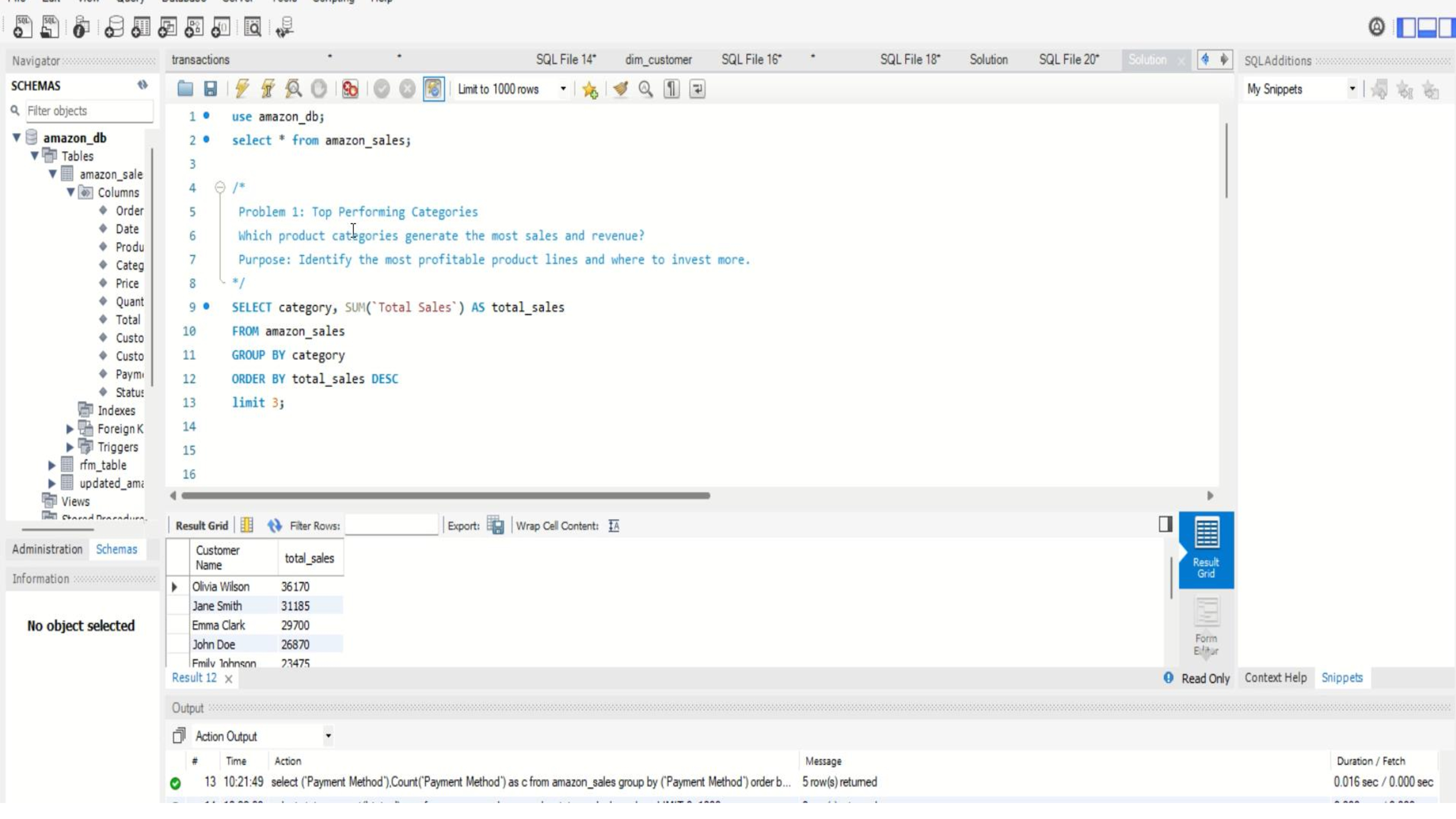Open SQL script file icon in main toolbar
This screenshot has height=819, width=1456.
pos(50,27)
